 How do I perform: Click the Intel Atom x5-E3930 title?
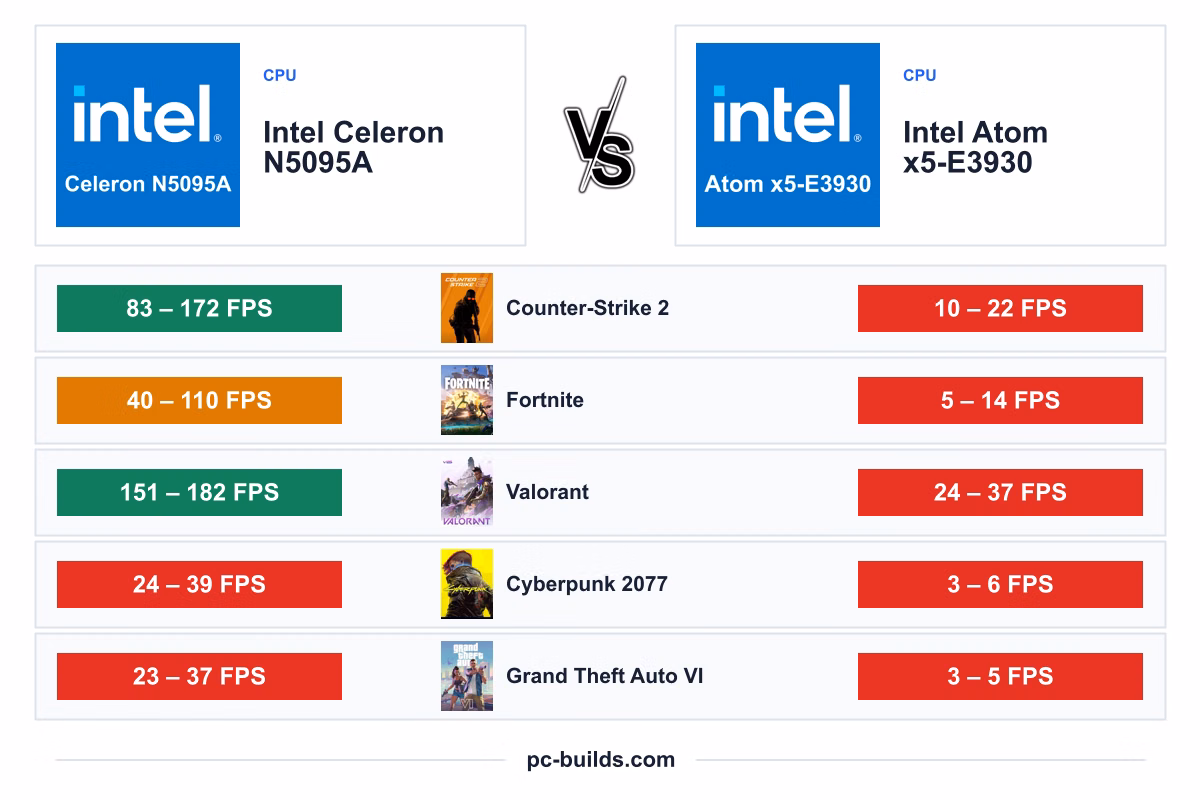[975, 147]
